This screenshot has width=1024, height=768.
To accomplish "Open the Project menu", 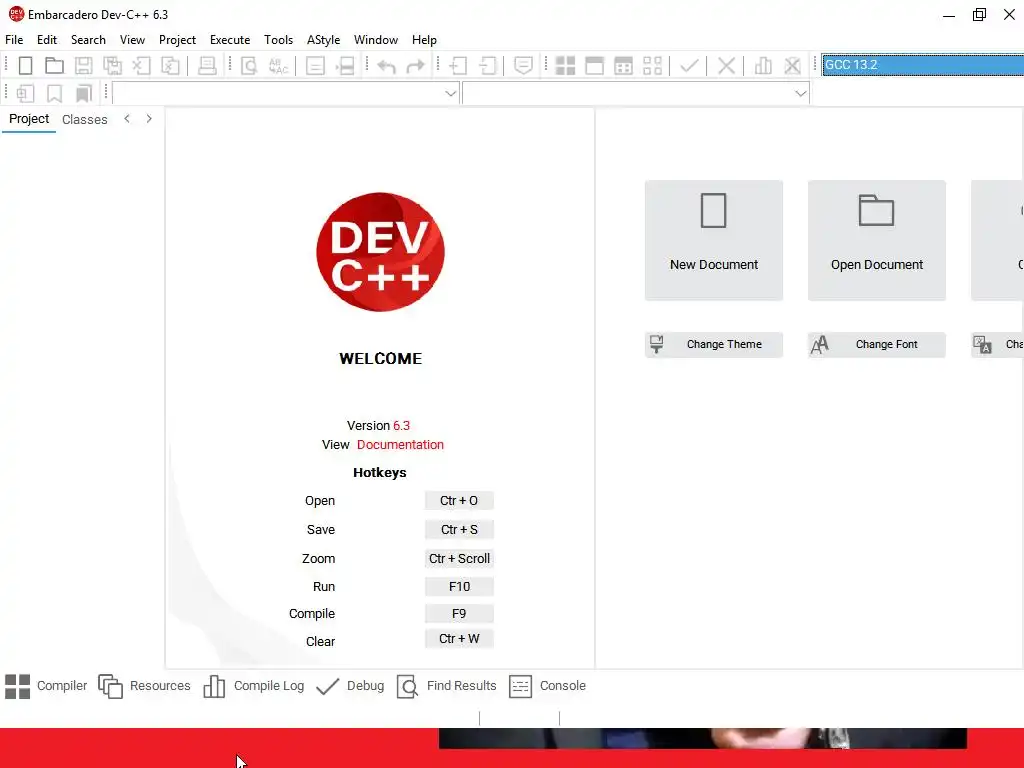I will click(x=178, y=40).
